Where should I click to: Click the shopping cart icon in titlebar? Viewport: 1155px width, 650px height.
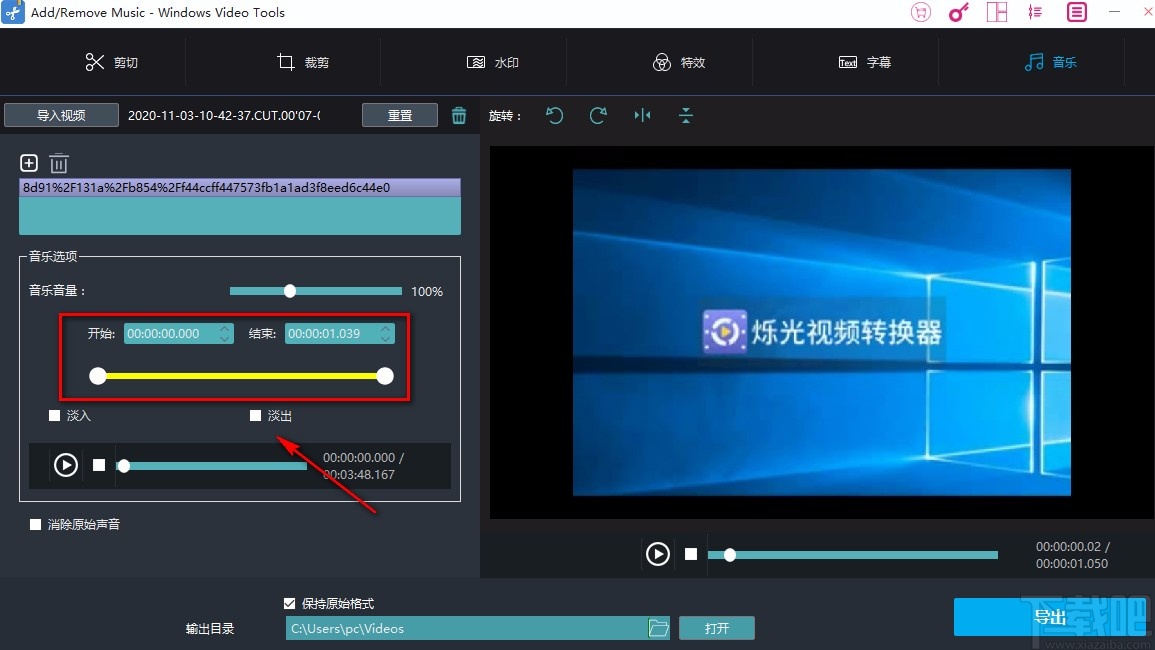(x=920, y=12)
